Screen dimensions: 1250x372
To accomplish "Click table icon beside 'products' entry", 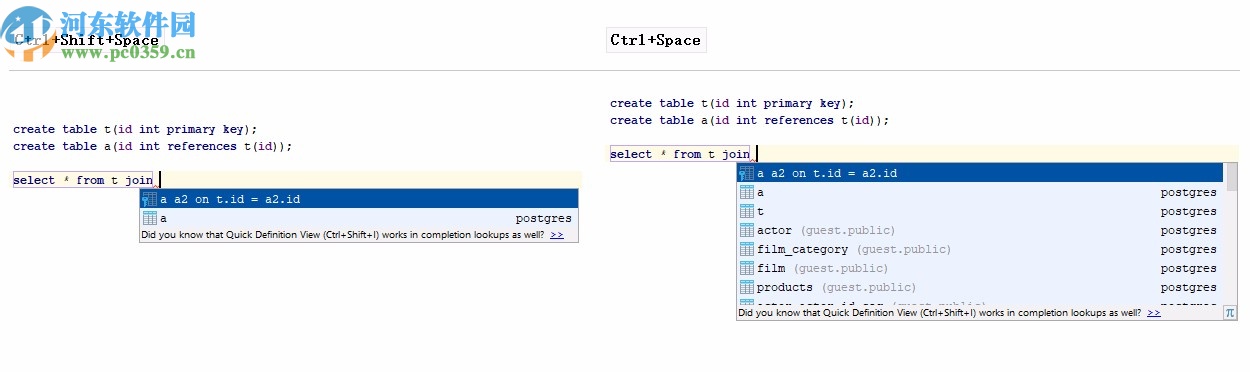I will click(746, 287).
